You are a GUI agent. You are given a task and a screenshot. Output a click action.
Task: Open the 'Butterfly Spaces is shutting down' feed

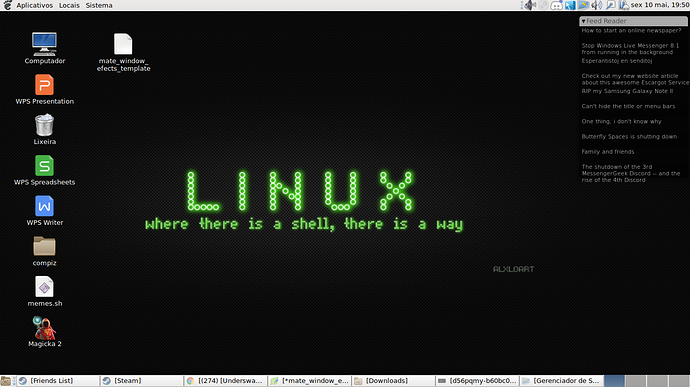coord(629,136)
